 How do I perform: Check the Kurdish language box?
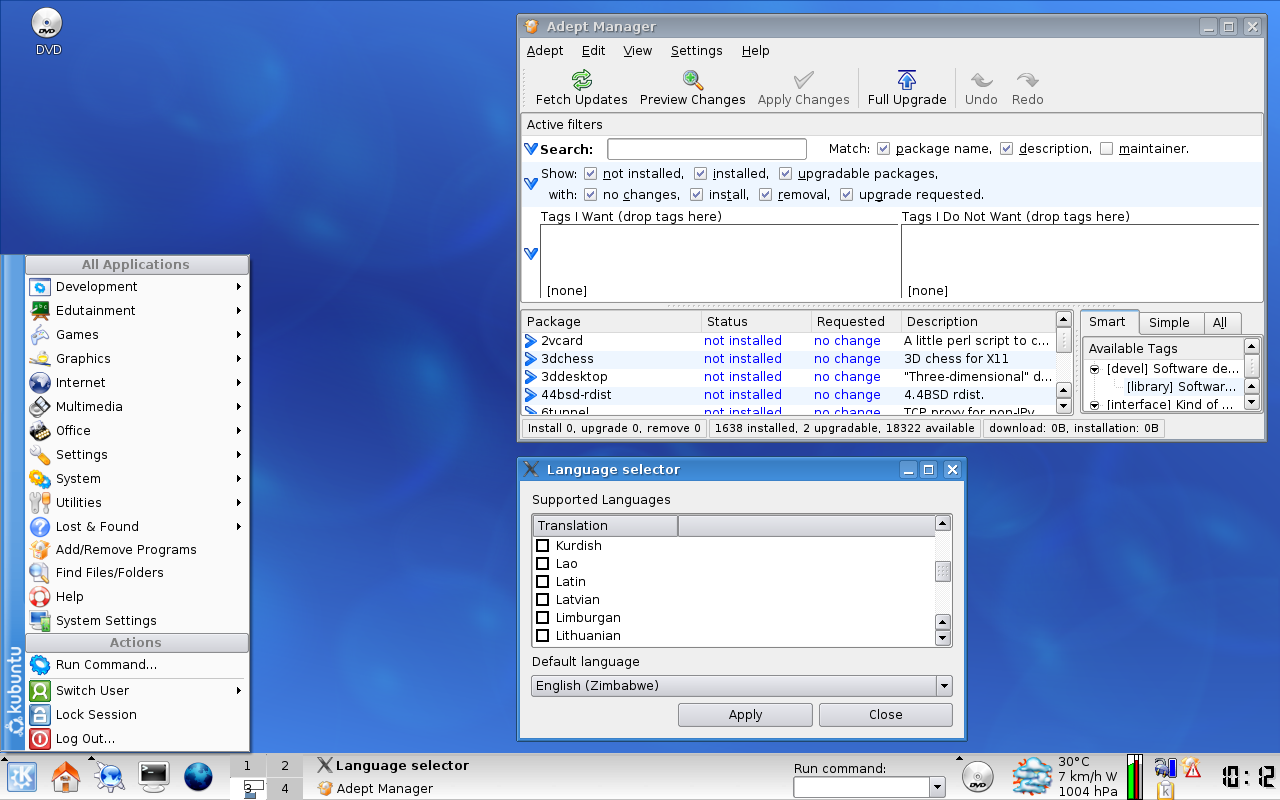click(x=543, y=545)
